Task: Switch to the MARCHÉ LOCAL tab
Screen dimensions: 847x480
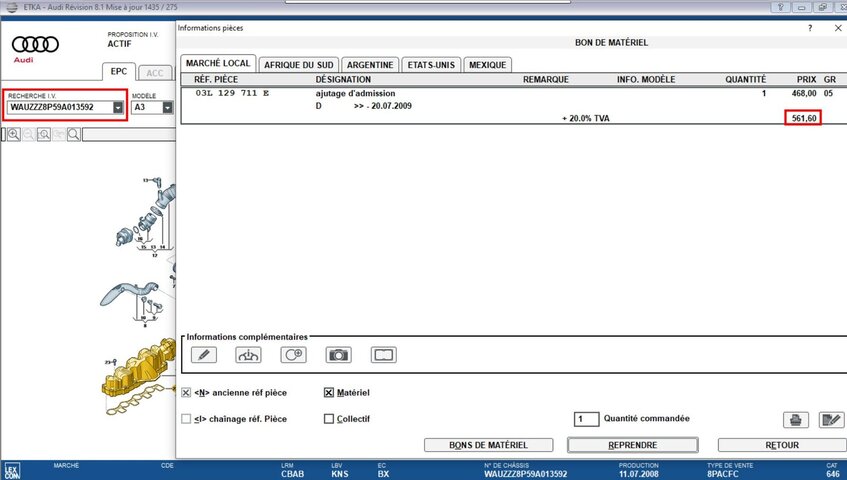Action: pos(218,63)
